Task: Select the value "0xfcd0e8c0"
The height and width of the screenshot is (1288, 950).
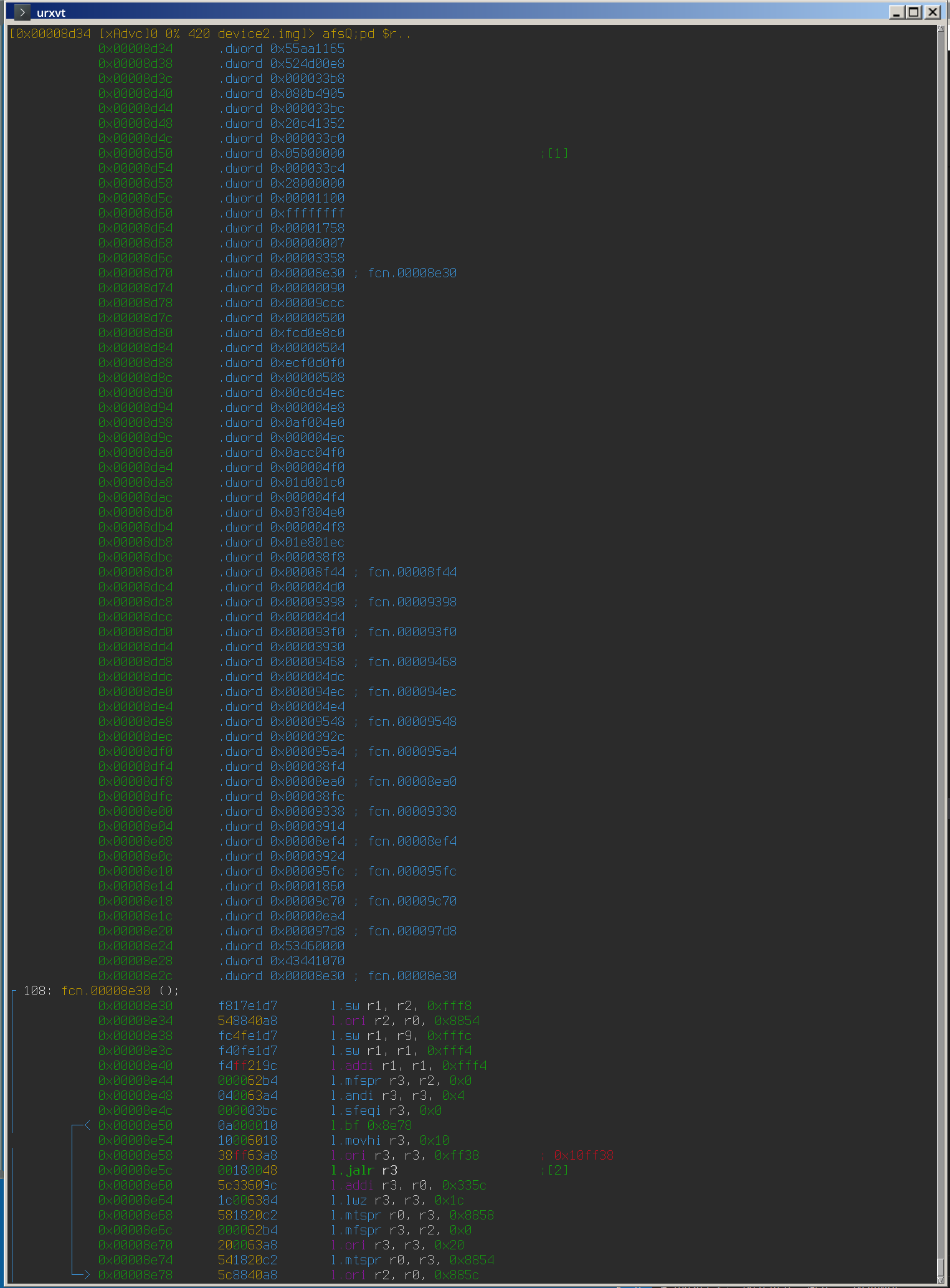Action: coord(307,333)
